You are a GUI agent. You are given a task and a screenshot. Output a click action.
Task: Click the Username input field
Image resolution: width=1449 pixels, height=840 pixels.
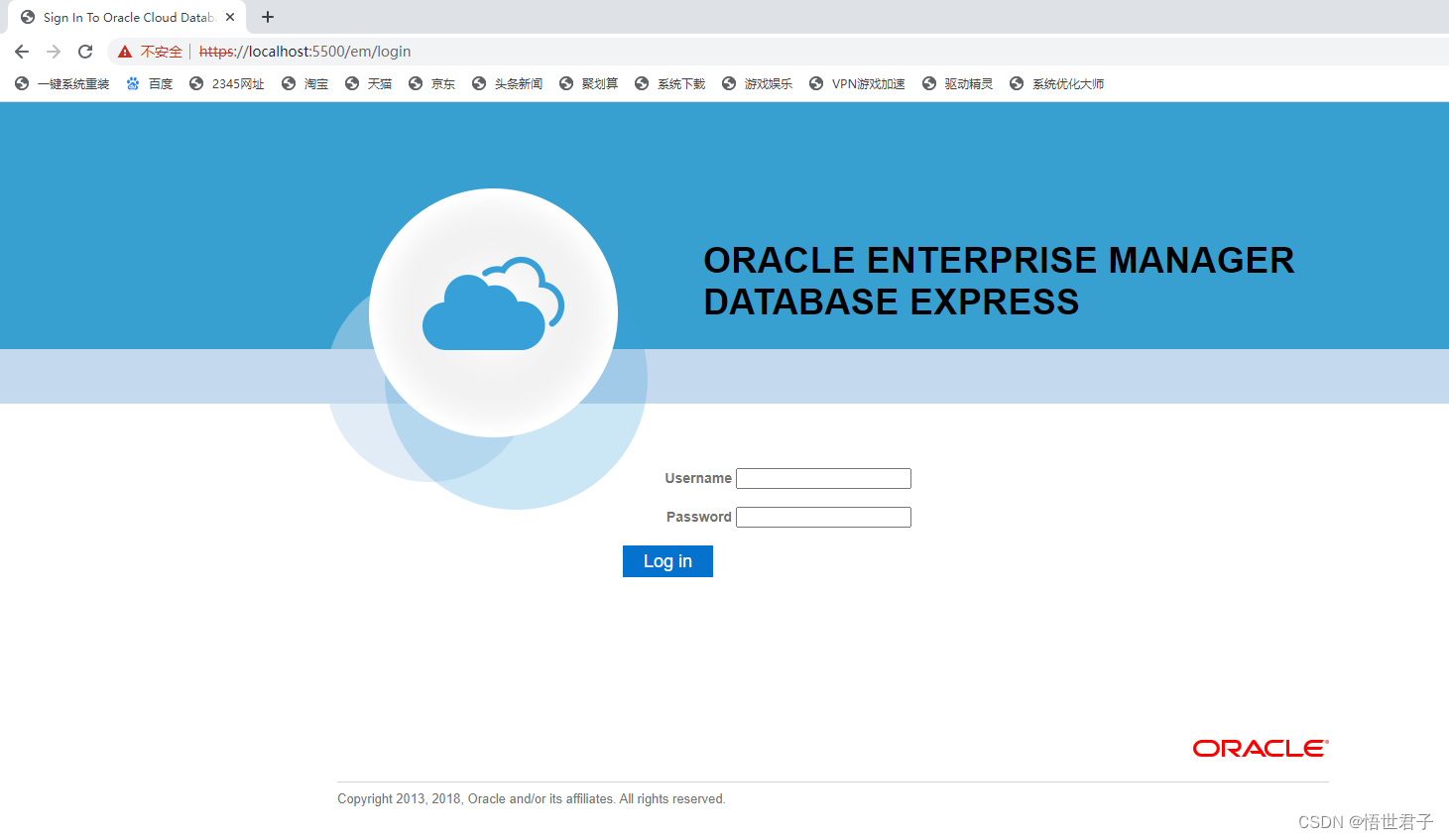(x=823, y=478)
